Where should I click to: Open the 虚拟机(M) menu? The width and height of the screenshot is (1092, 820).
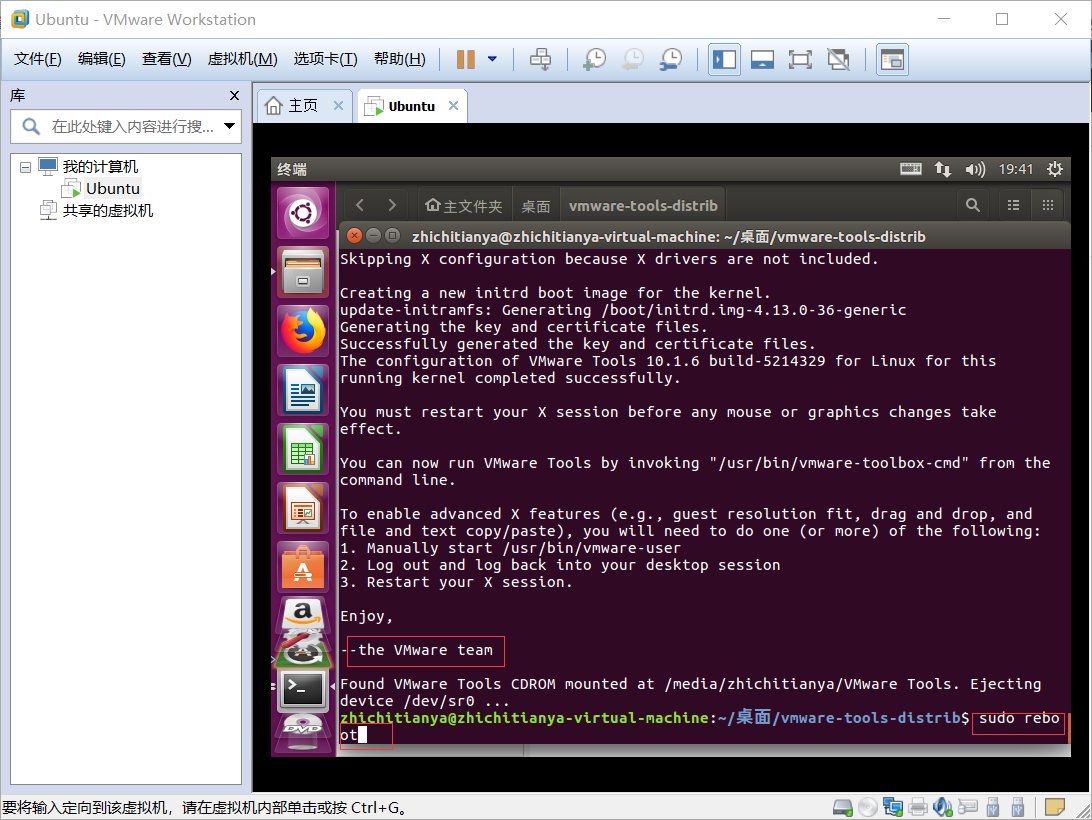coord(242,59)
